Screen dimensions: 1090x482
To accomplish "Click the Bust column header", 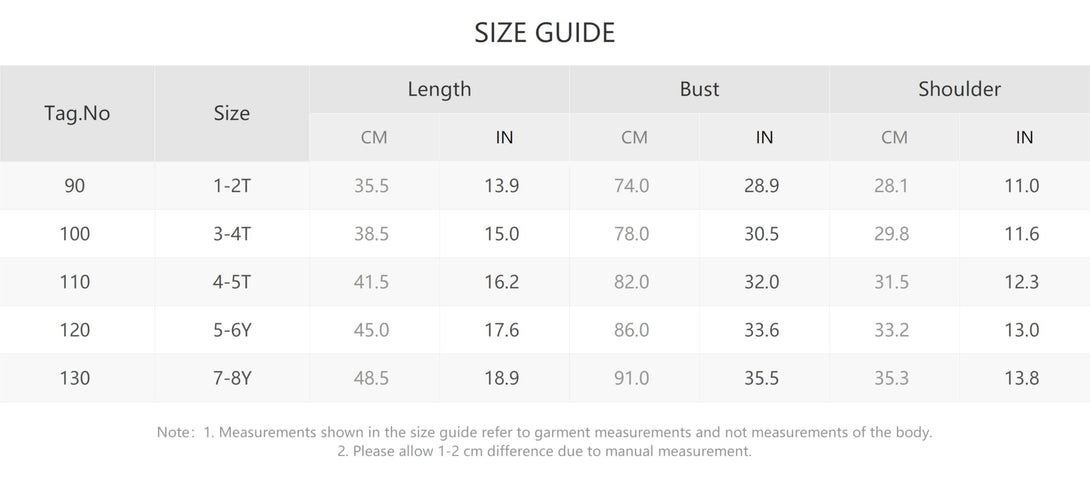I will (699, 89).
